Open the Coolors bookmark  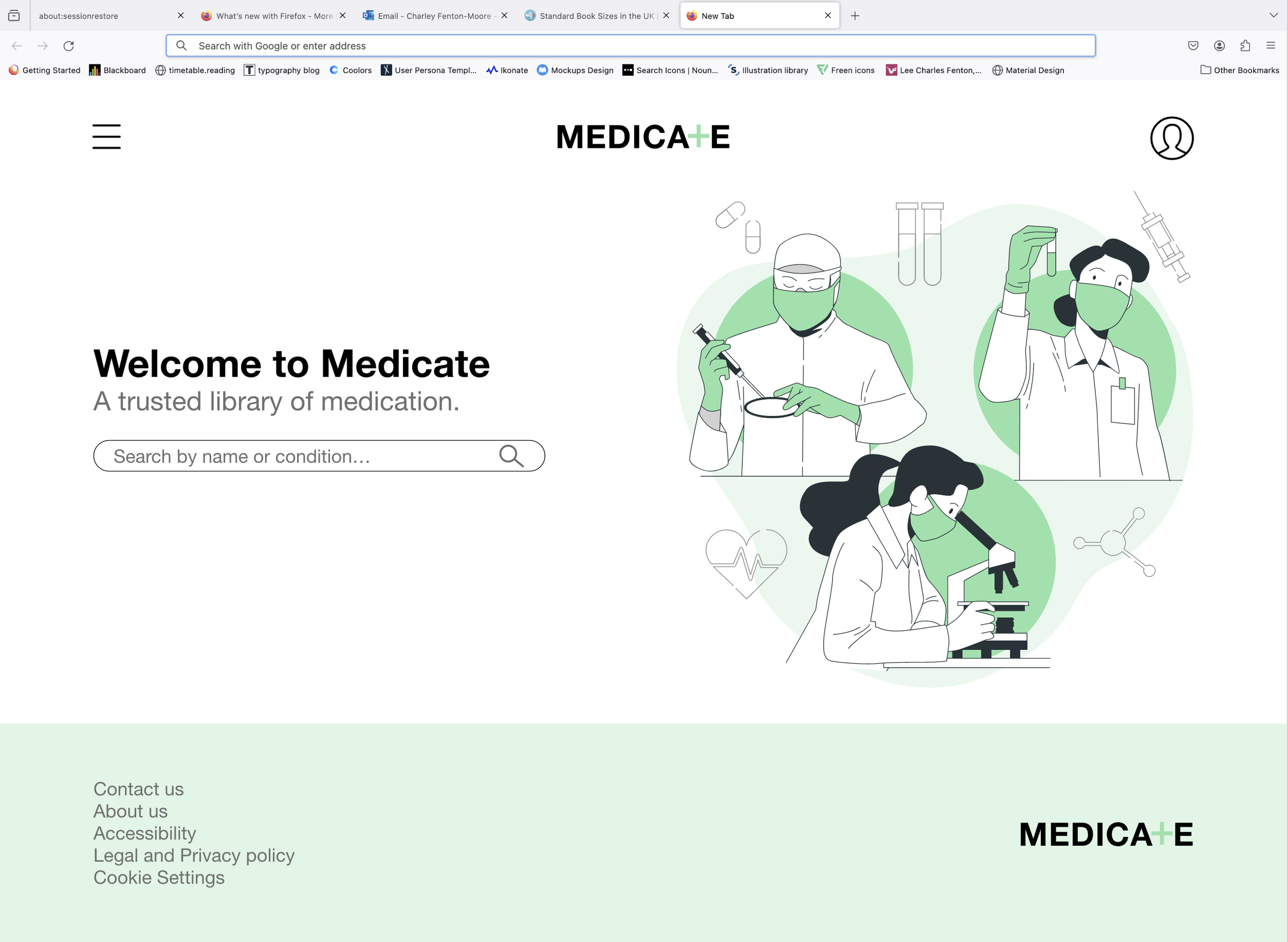(x=350, y=70)
